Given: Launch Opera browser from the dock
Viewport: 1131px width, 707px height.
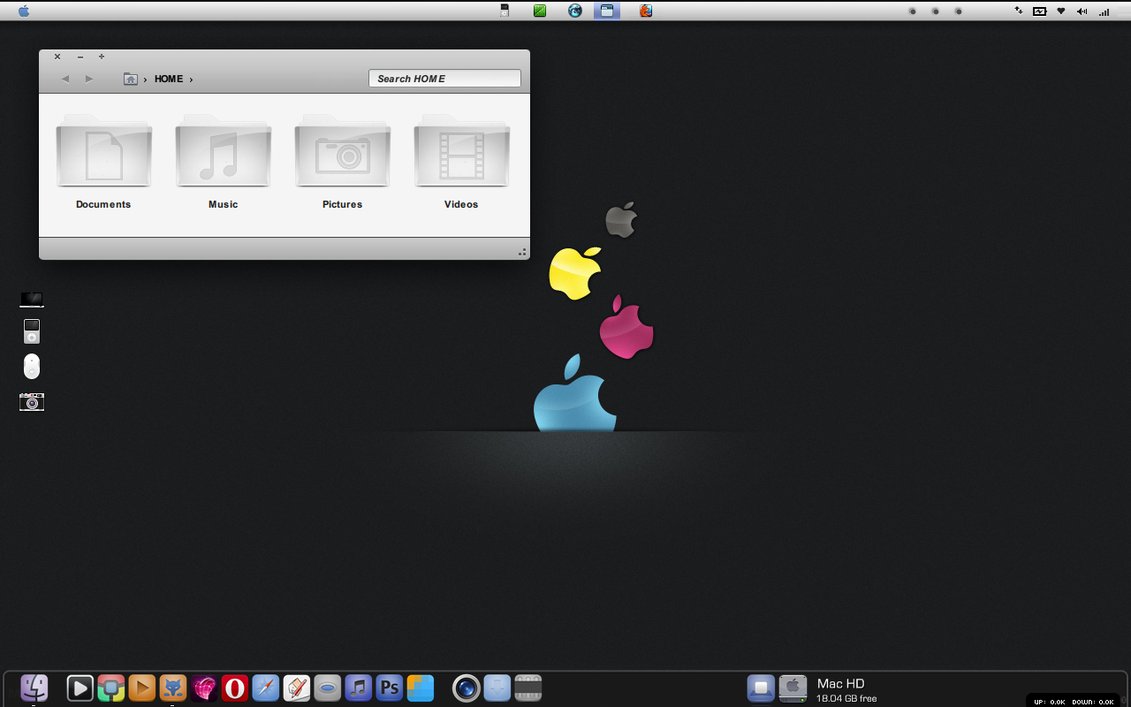Looking at the screenshot, I should pos(235,688).
